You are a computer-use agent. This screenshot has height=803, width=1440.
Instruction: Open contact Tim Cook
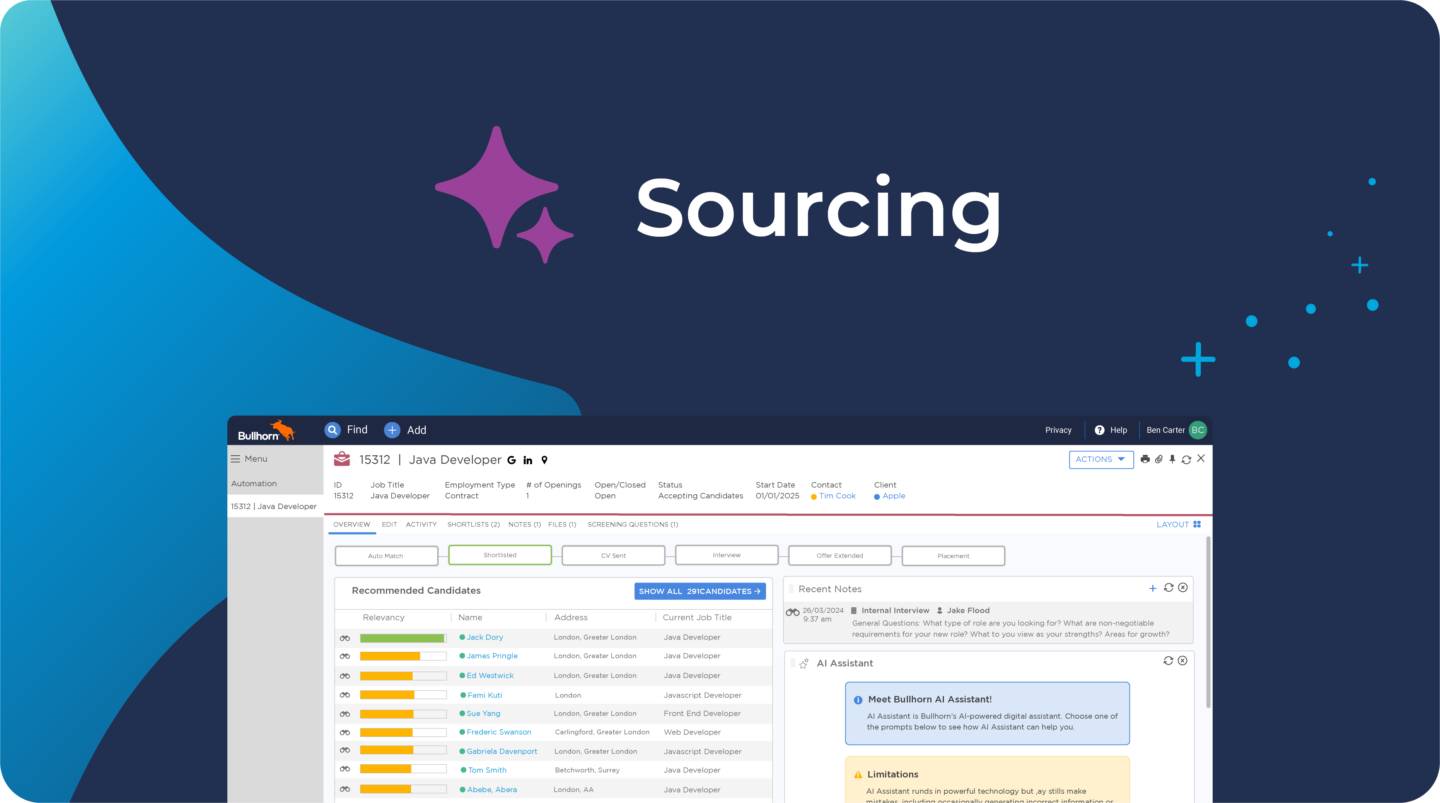pos(838,496)
